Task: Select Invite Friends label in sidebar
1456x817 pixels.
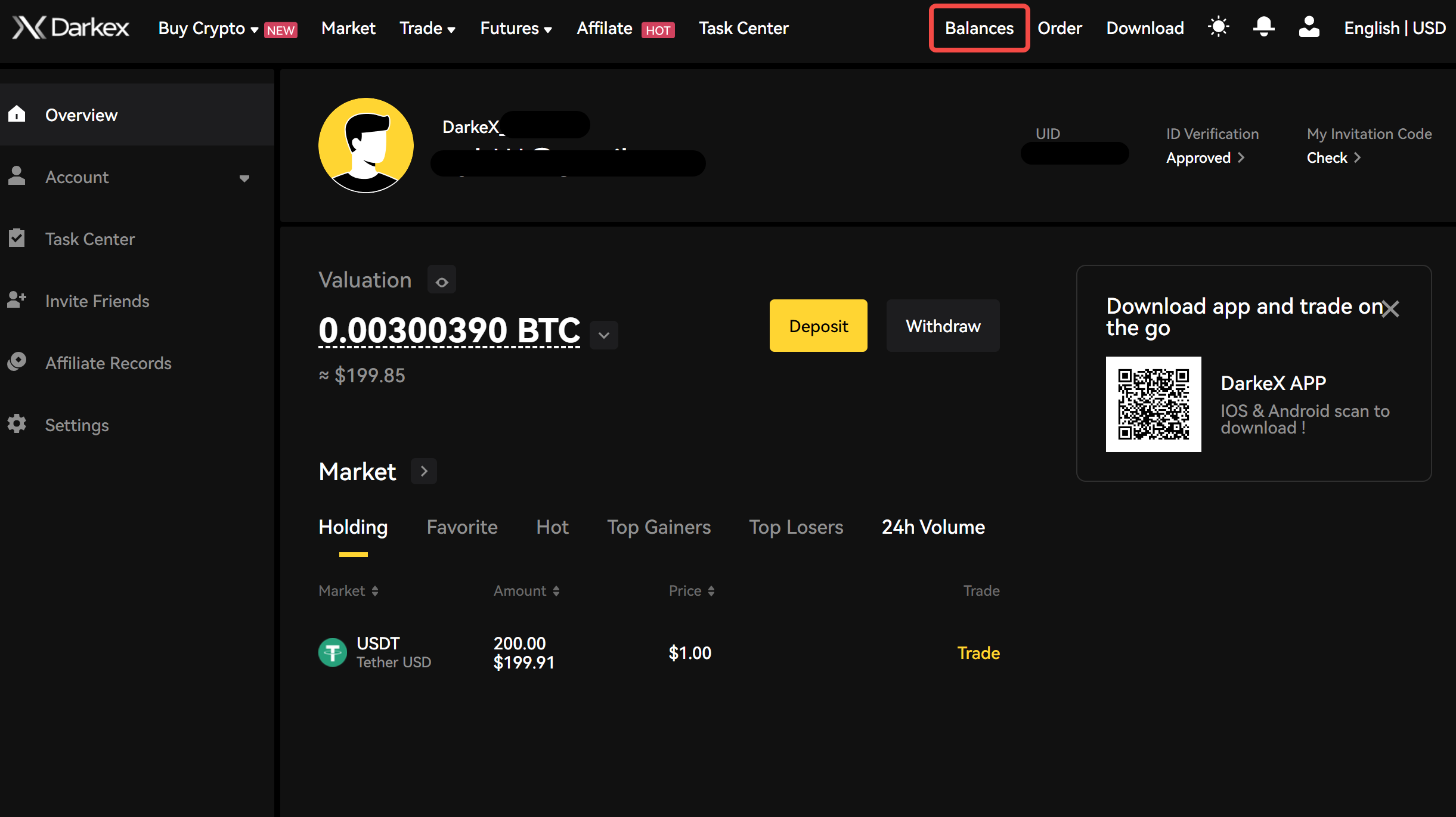Action: tap(97, 301)
